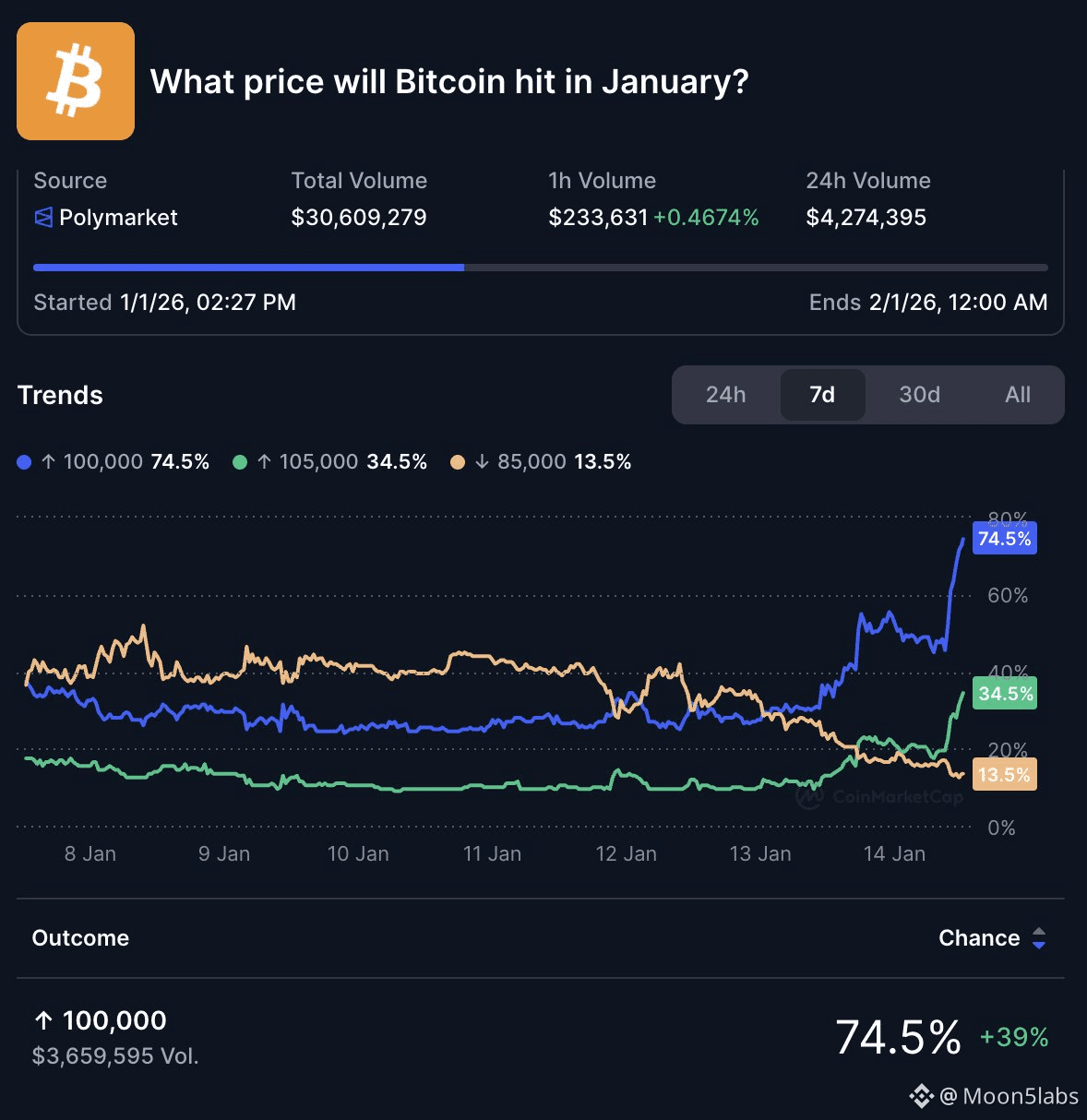
Task: Click the market duration progress bar
Action: pos(540,268)
